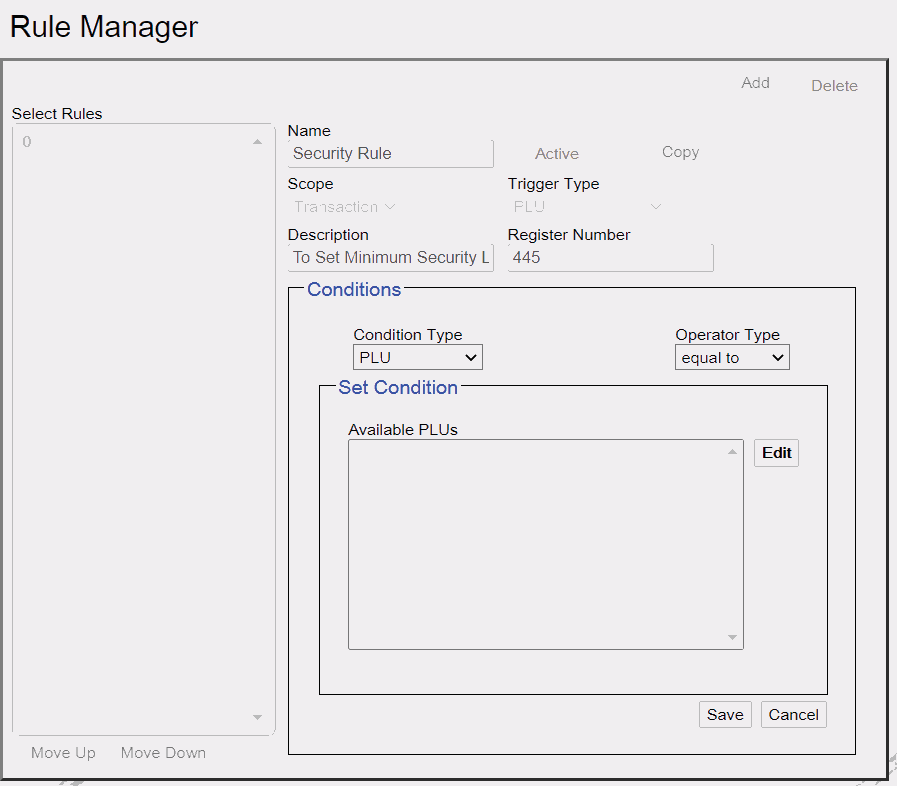This screenshot has width=897, height=786.
Task: Save the rule conditions
Action: pyautogui.click(x=725, y=714)
